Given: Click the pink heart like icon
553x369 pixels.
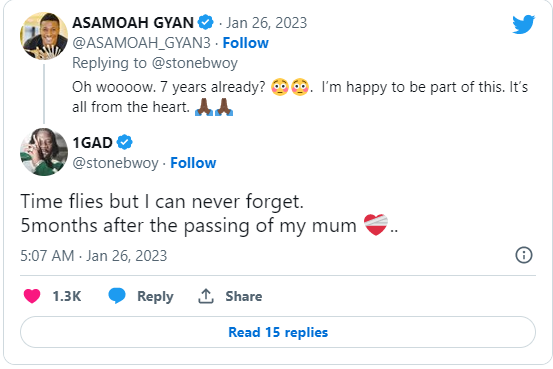Looking at the screenshot, I should click(32, 296).
